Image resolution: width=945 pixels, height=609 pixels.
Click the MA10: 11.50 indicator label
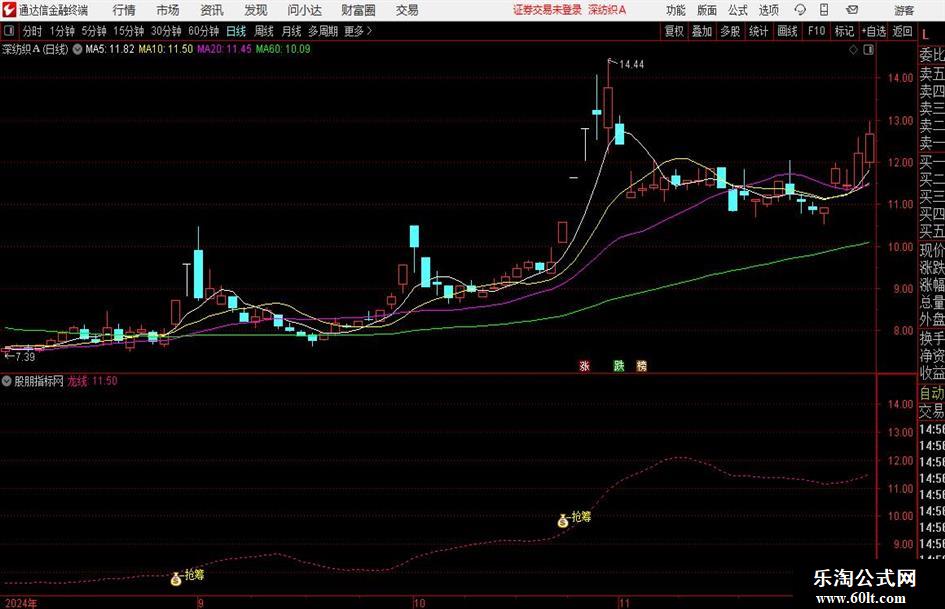[x=166, y=49]
